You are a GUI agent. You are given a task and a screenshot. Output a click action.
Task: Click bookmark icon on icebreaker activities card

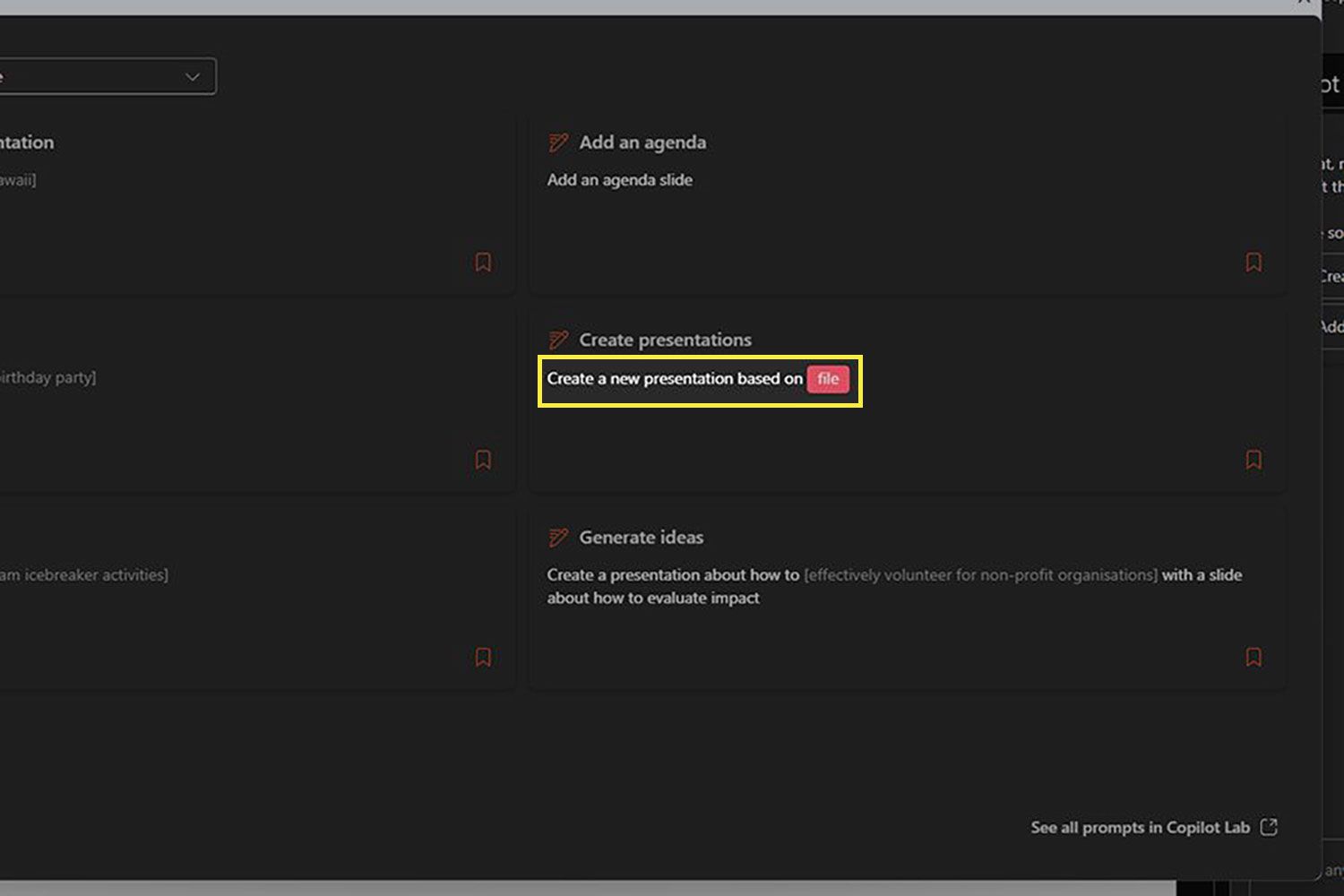click(483, 657)
